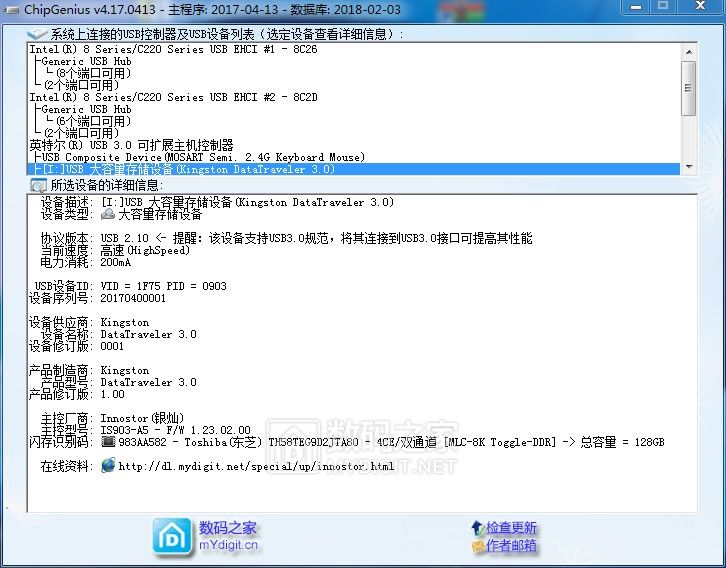This screenshot has height=568, width=726.
Task: Click the Toshiba TH58TEG9D2JTA80 flash ID text
Action: pyautogui.click(x=271, y=442)
